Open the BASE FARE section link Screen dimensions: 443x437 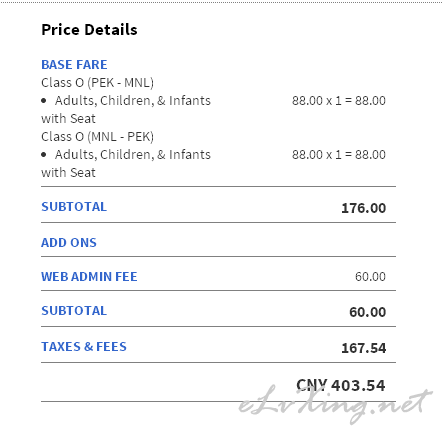pos(74,65)
